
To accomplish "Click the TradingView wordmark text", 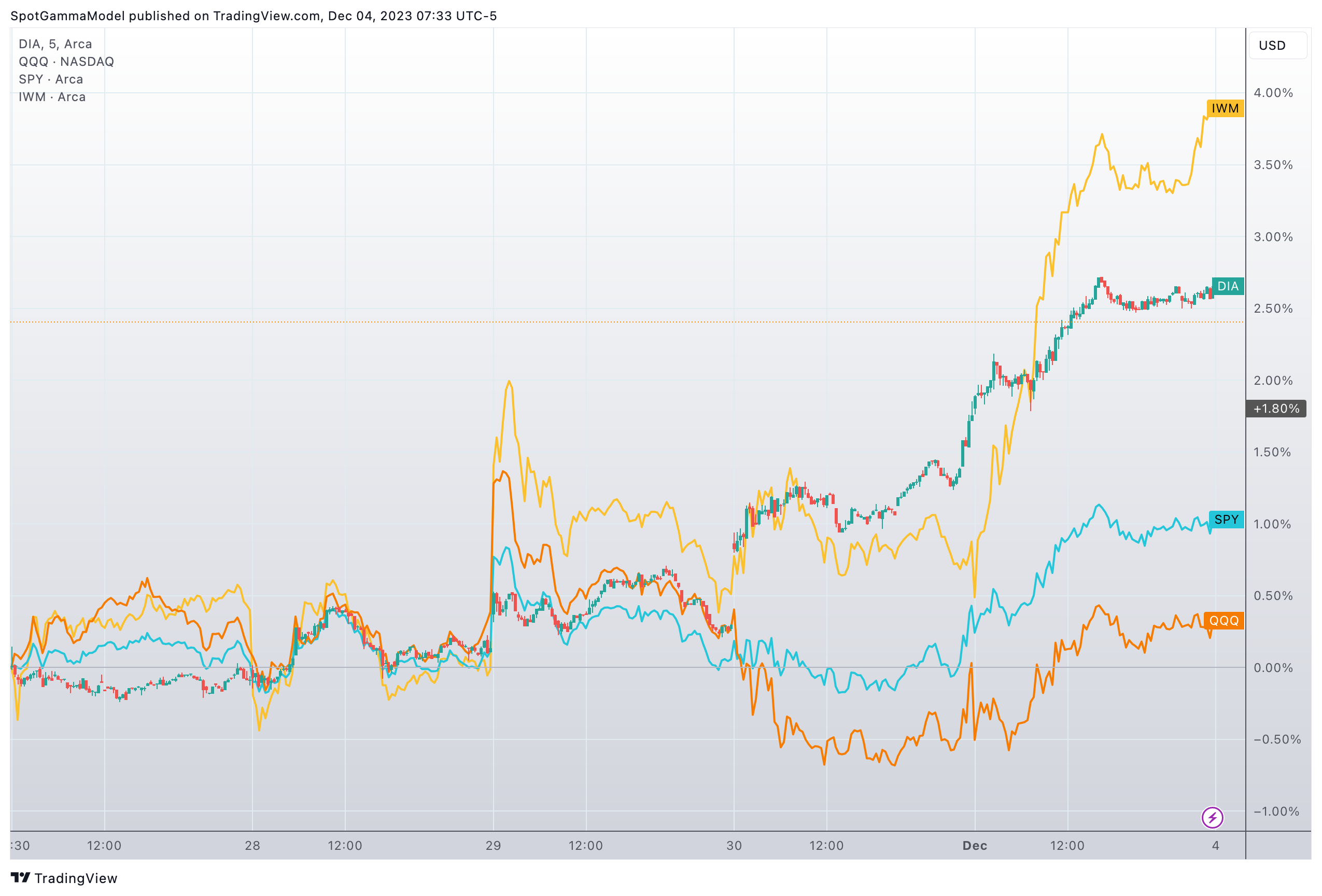I will [x=76, y=878].
